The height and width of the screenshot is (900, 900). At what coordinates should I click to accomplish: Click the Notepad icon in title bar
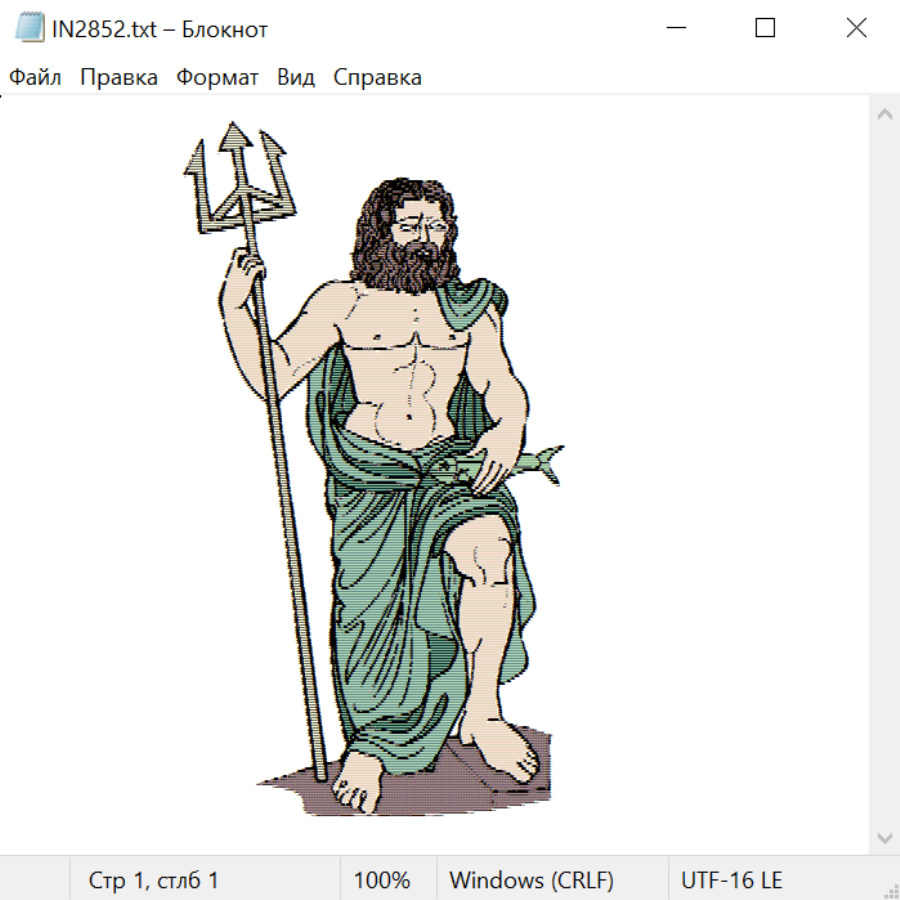[29, 28]
